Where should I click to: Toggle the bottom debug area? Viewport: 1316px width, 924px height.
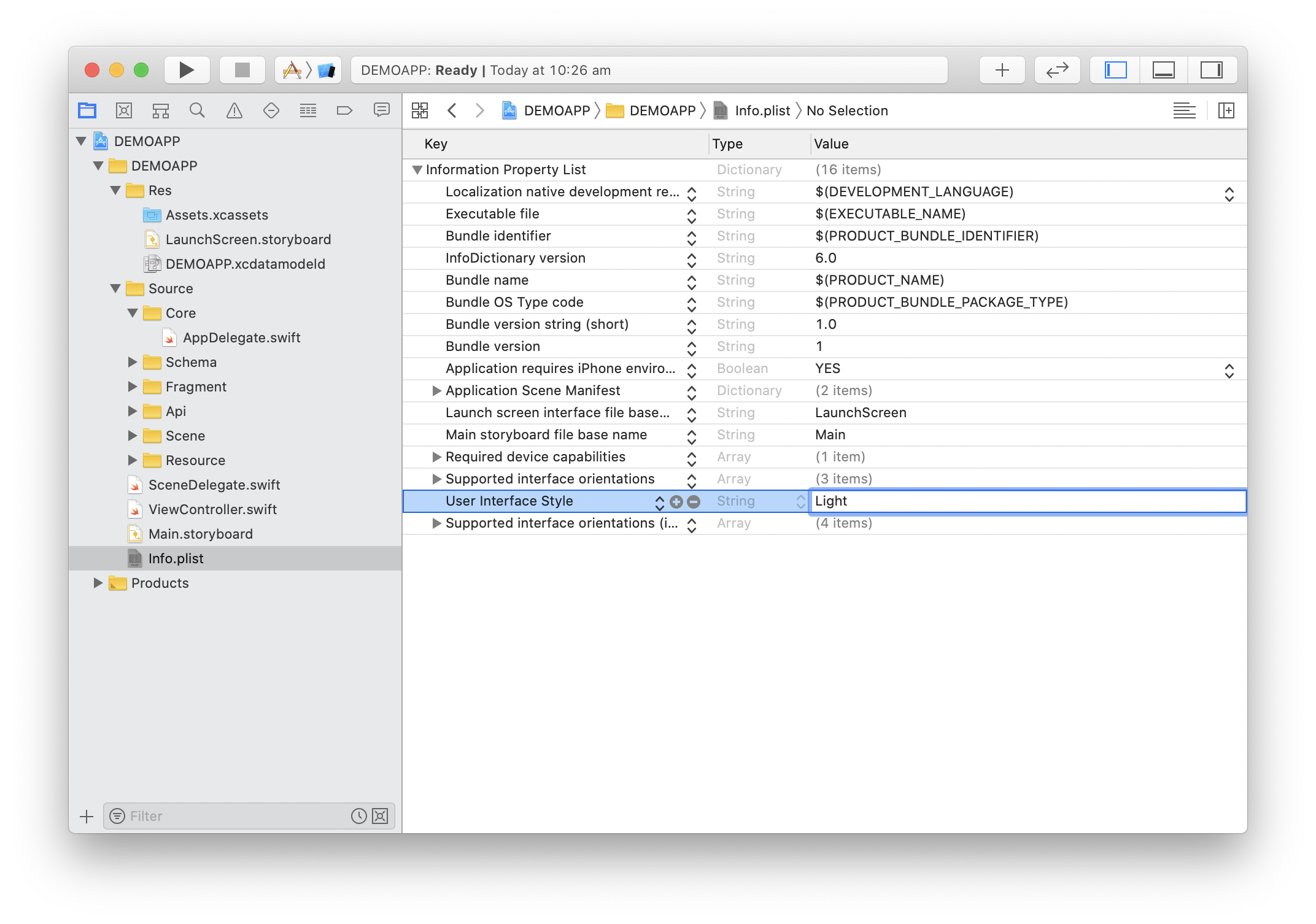pos(1163,70)
